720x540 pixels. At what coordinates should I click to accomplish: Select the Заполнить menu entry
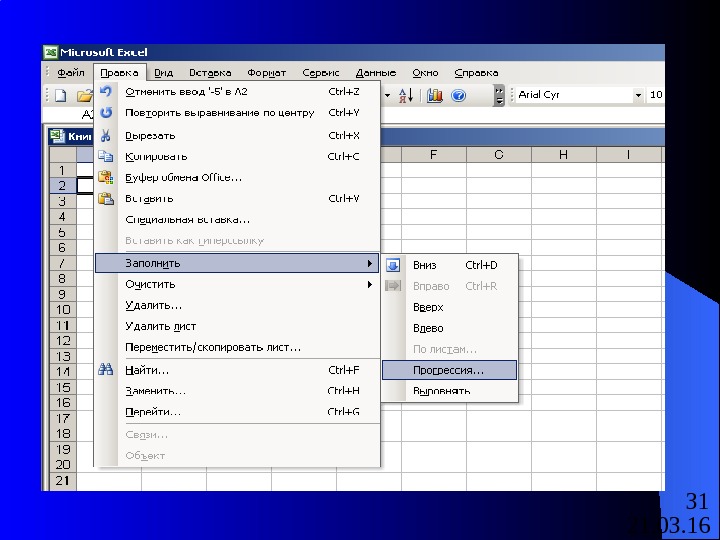coord(237,263)
